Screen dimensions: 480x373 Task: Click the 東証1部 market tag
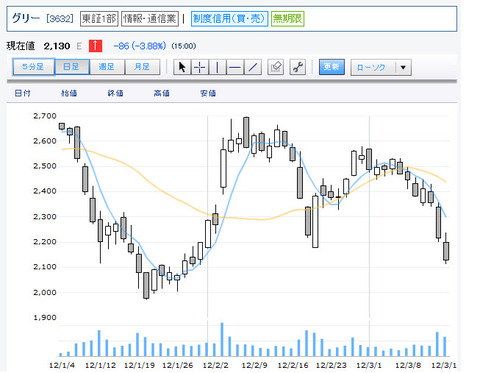pyautogui.click(x=99, y=19)
